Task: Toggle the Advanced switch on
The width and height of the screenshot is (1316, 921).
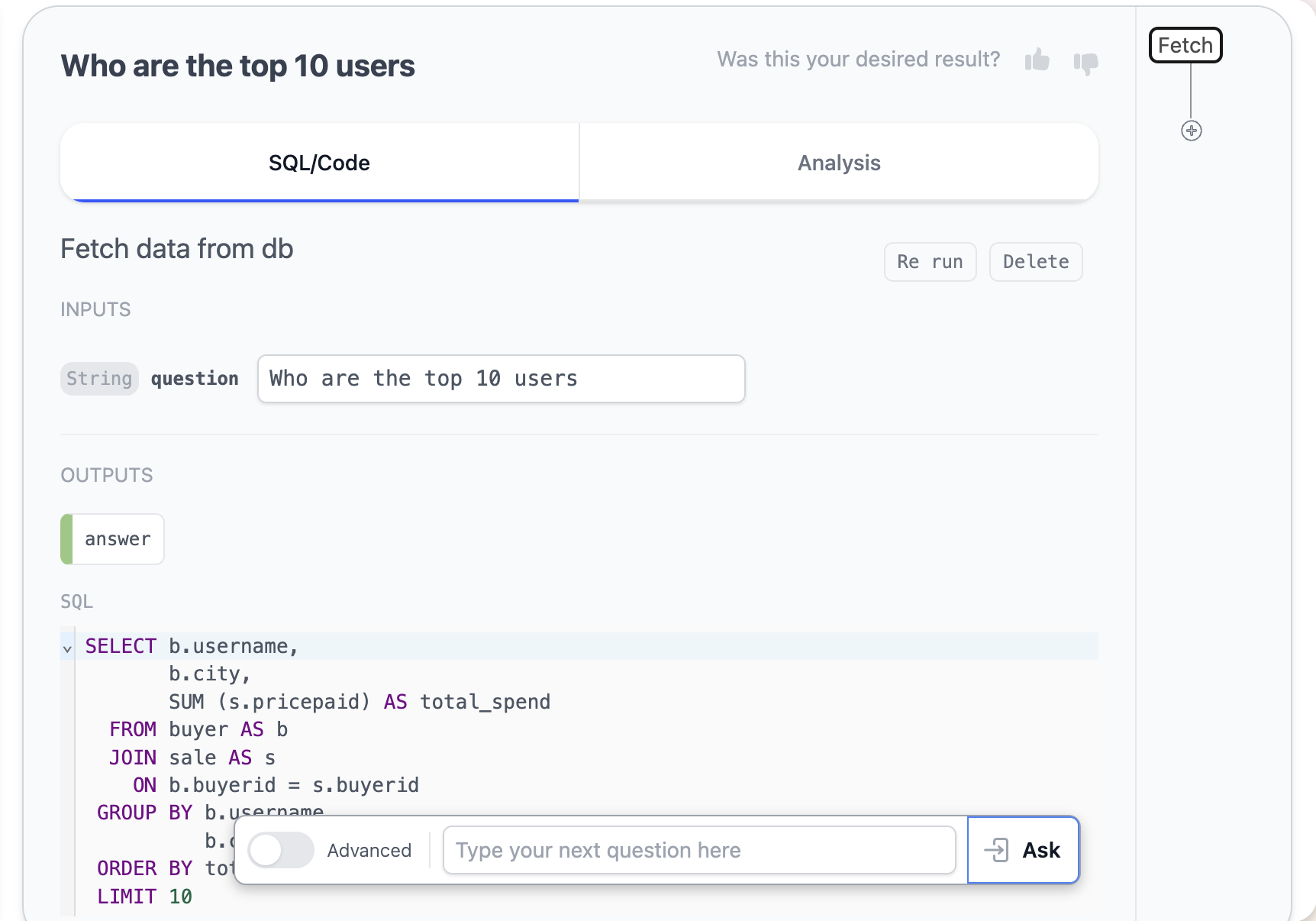Action: (x=281, y=850)
